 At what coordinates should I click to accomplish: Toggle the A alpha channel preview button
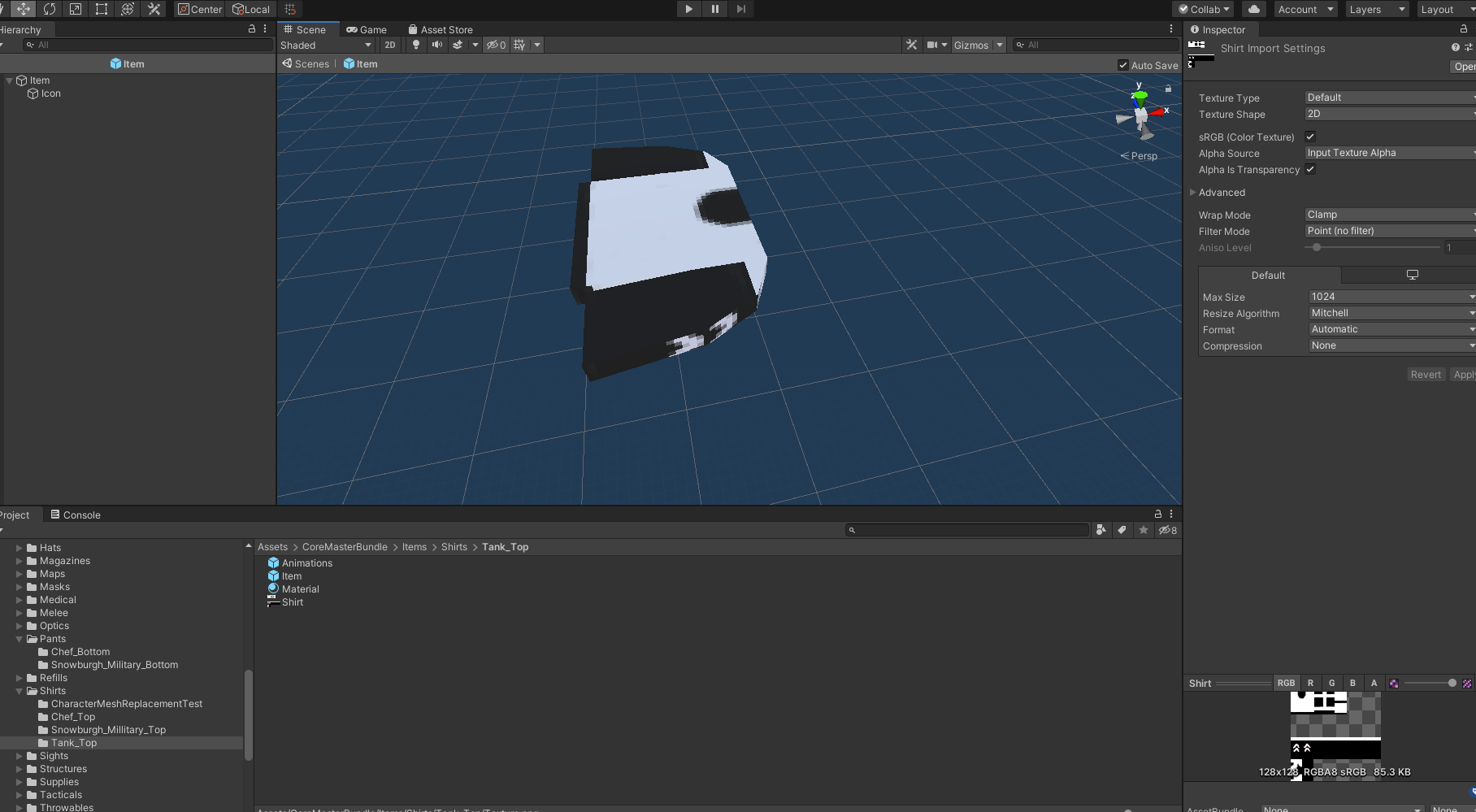click(1374, 683)
